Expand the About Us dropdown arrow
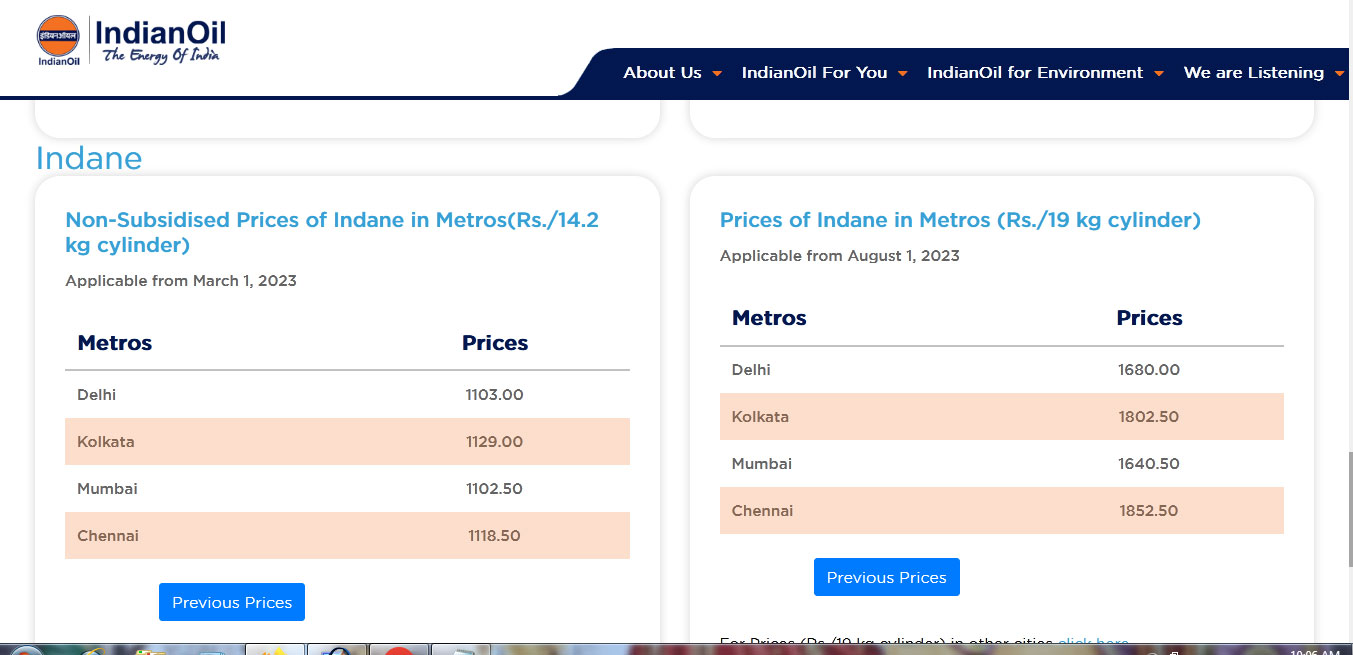The image size is (1353, 655). pos(717,73)
